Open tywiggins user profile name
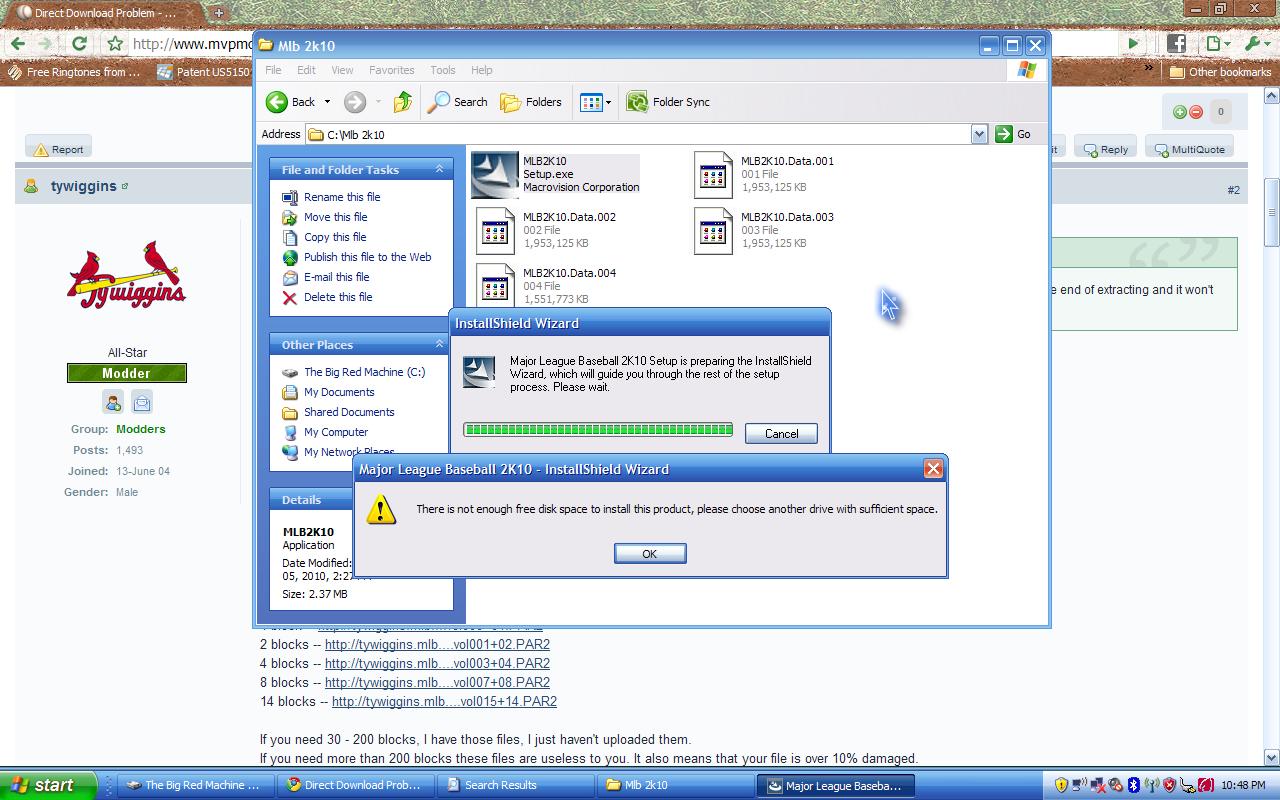1280x800 pixels. coord(83,186)
